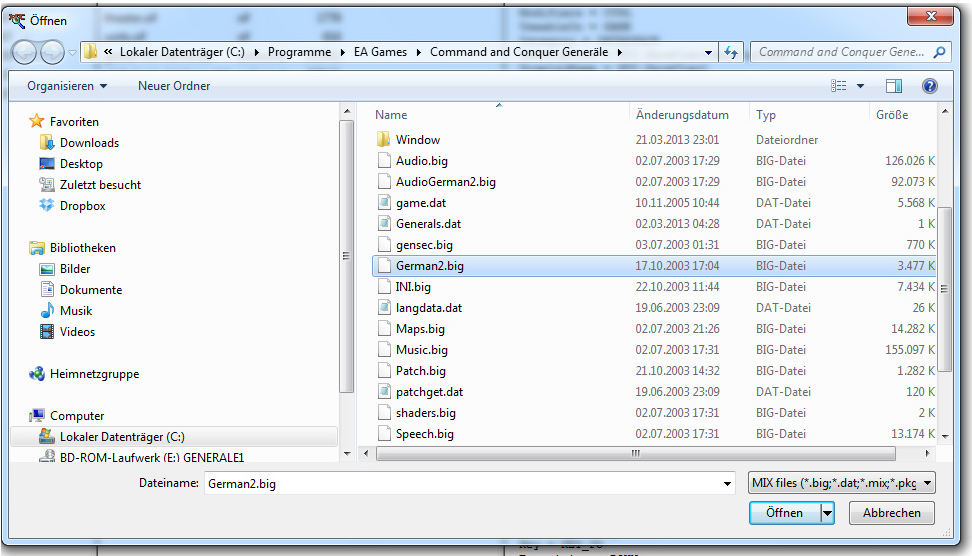Open the Öffnen split-button arrow

[x=828, y=513]
